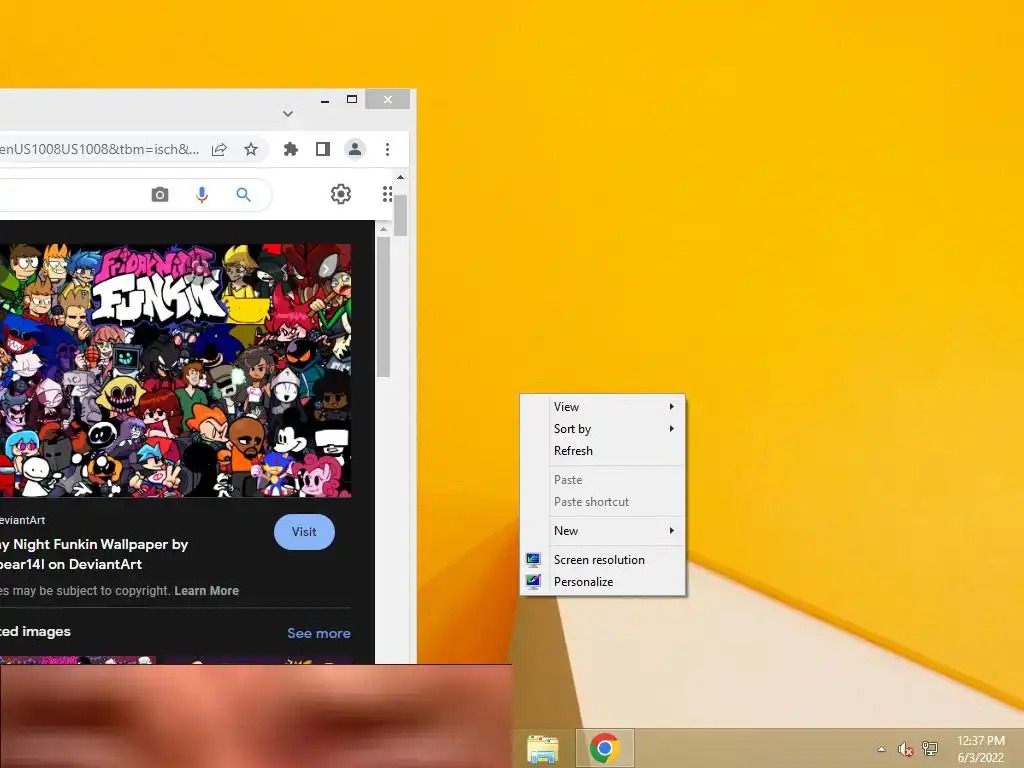Open Chrome three-dot menu
This screenshot has width=1024, height=768.
point(387,150)
